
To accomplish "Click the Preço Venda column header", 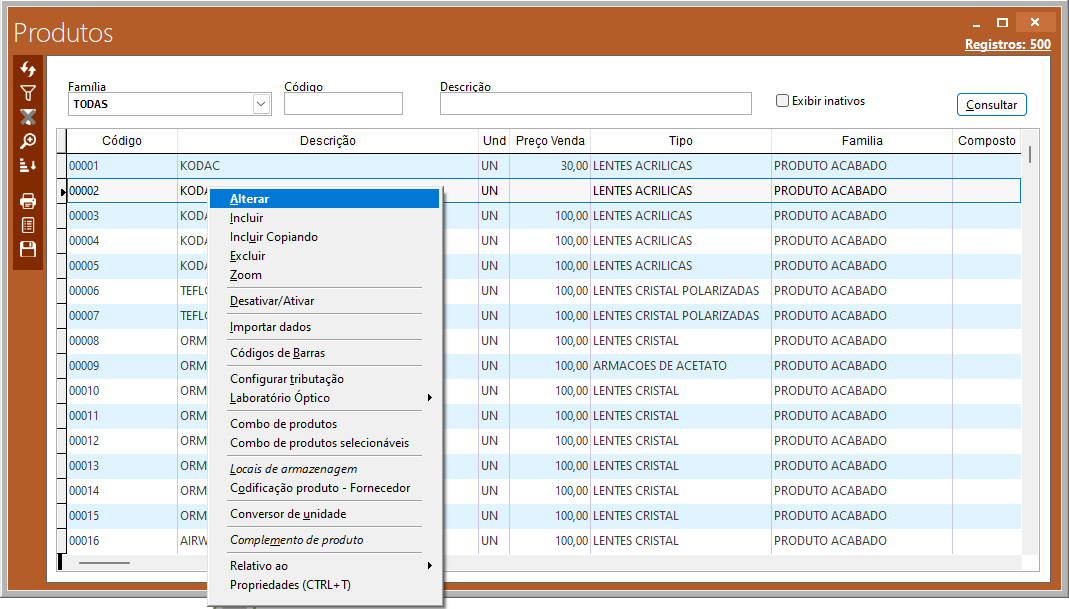I will tap(550, 141).
